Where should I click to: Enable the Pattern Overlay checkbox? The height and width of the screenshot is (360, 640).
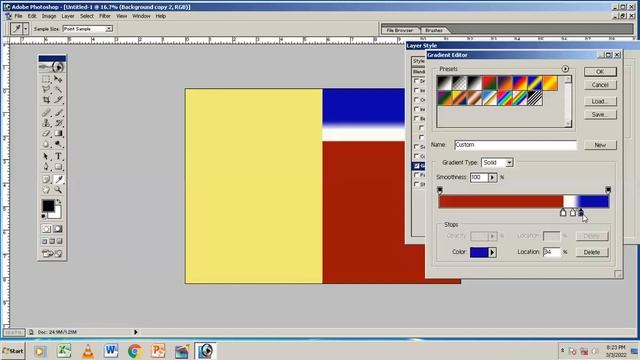point(416,175)
